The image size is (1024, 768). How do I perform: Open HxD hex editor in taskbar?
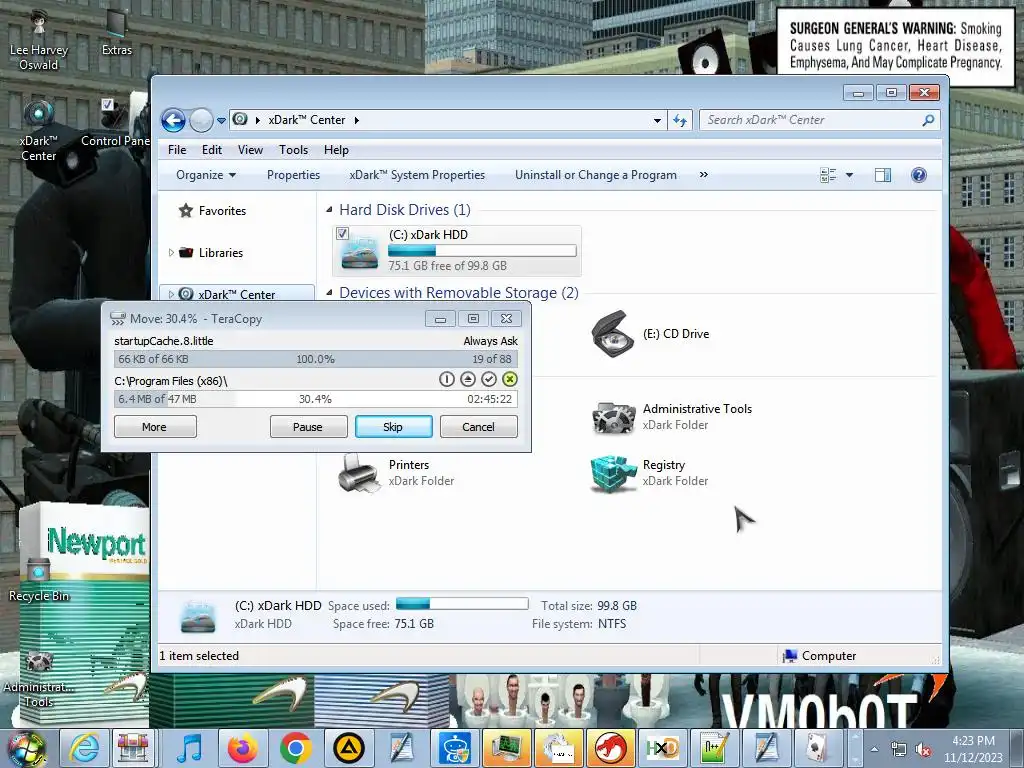pos(662,748)
